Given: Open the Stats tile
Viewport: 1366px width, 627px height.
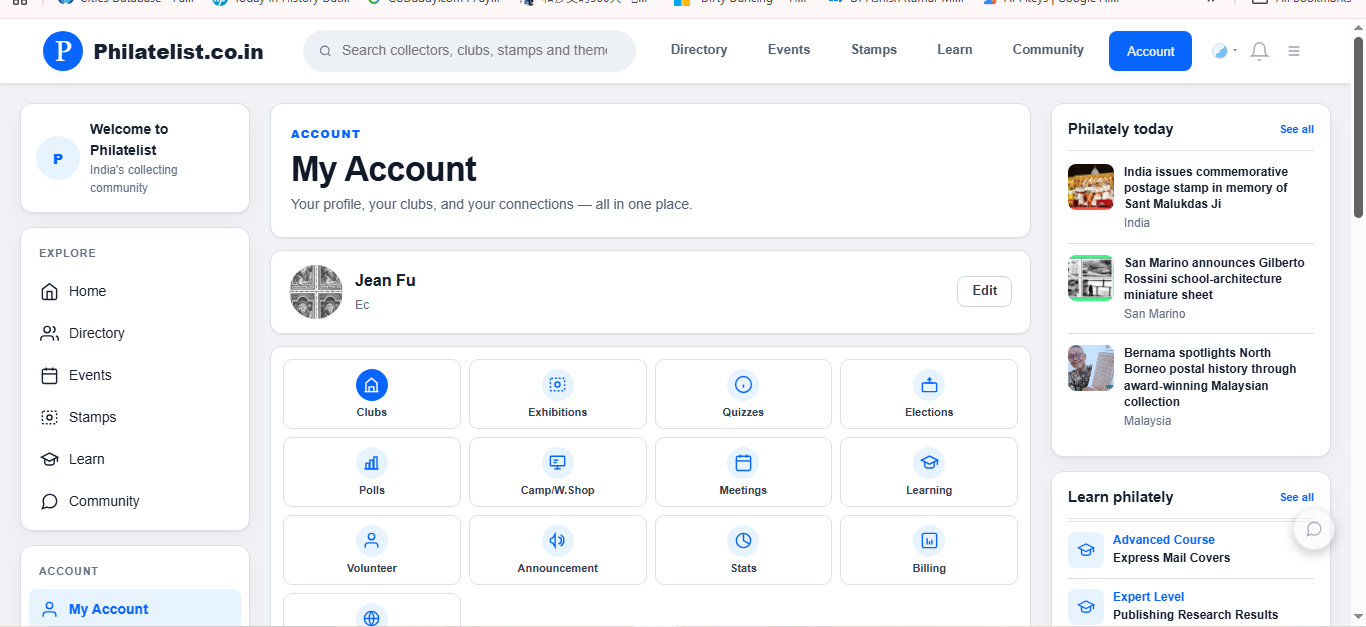Looking at the screenshot, I should tap(743, 550).
